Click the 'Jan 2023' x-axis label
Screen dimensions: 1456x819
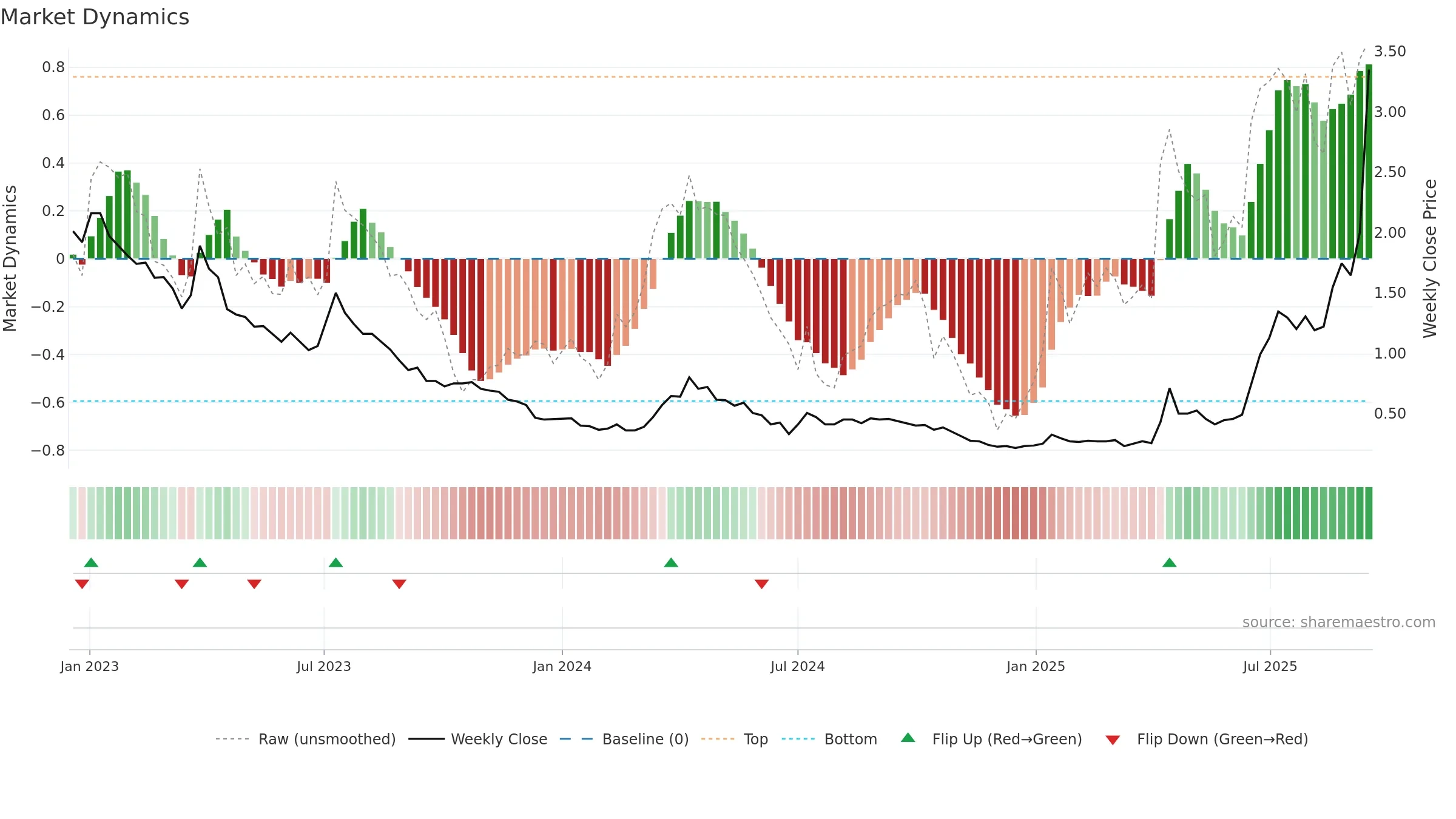[90, 666]
